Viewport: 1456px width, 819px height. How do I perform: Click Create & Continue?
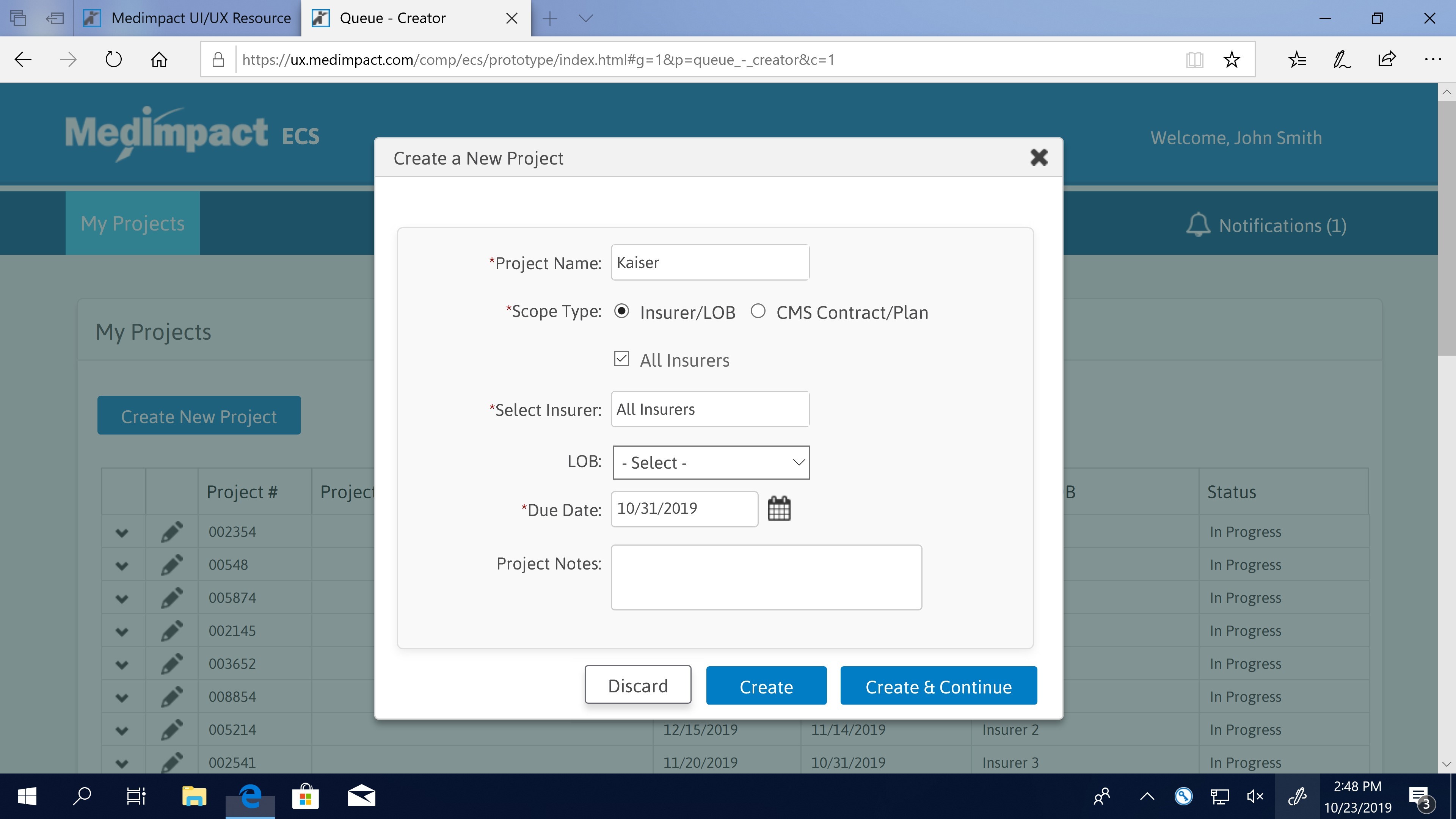(938, 686)
